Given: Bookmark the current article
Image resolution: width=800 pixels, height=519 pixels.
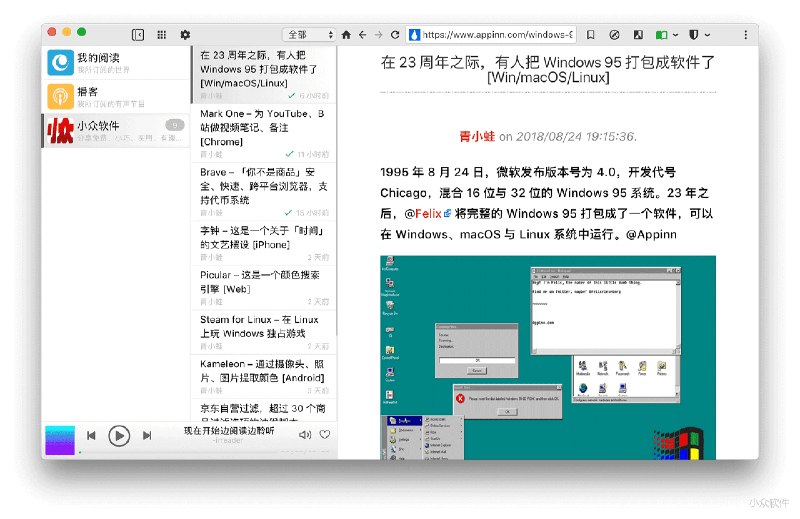Looking at the screenshot, I should (591, 34).
